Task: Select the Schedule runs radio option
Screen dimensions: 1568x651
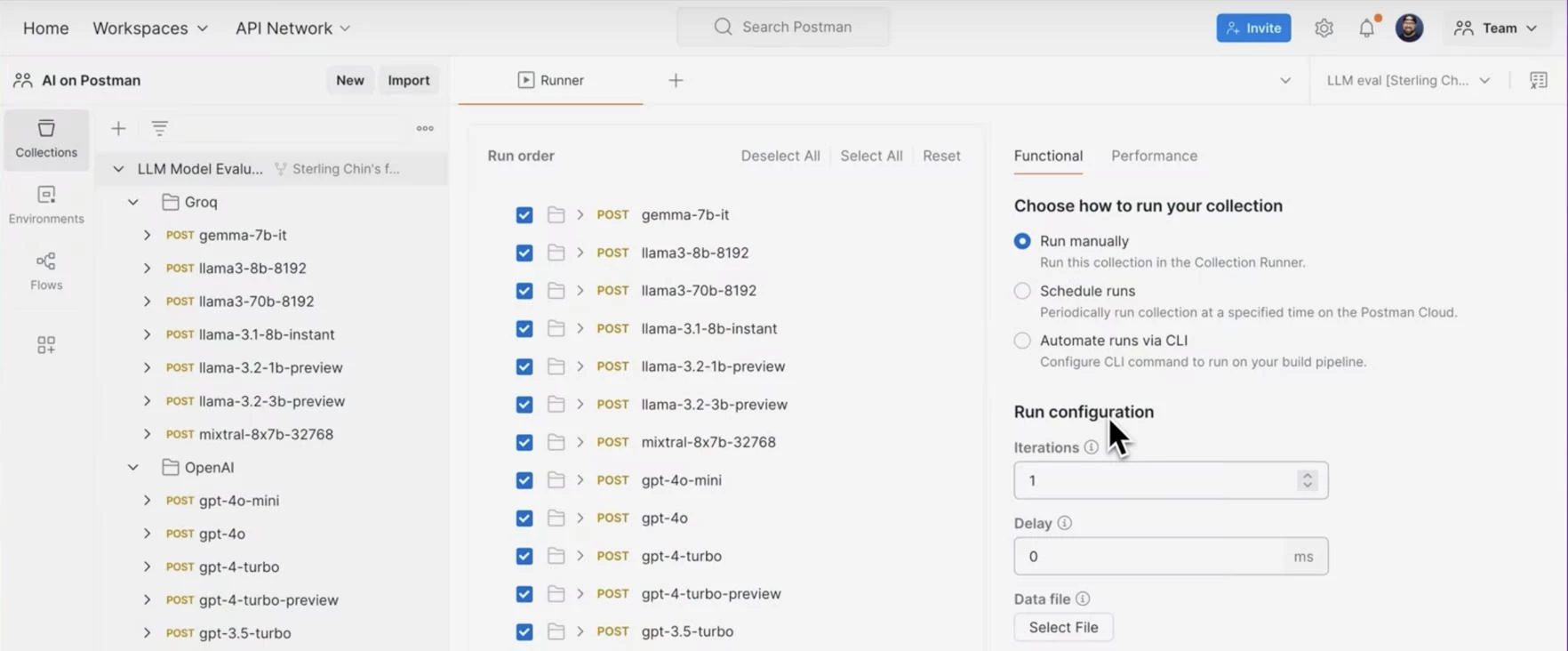Action: [x=1022, y=291]
